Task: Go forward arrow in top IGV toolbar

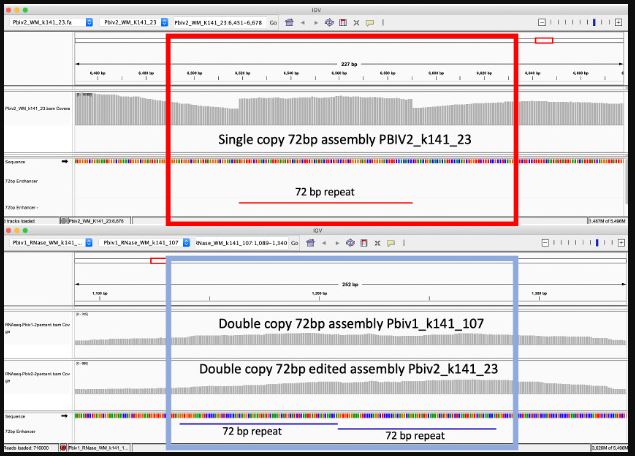Action: (316, 23)
